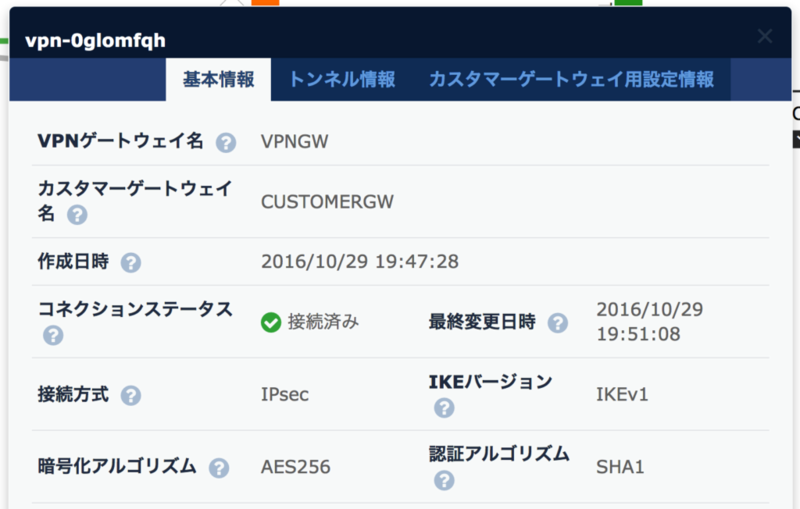Show help for IKEバージョン

coord(444,408)
